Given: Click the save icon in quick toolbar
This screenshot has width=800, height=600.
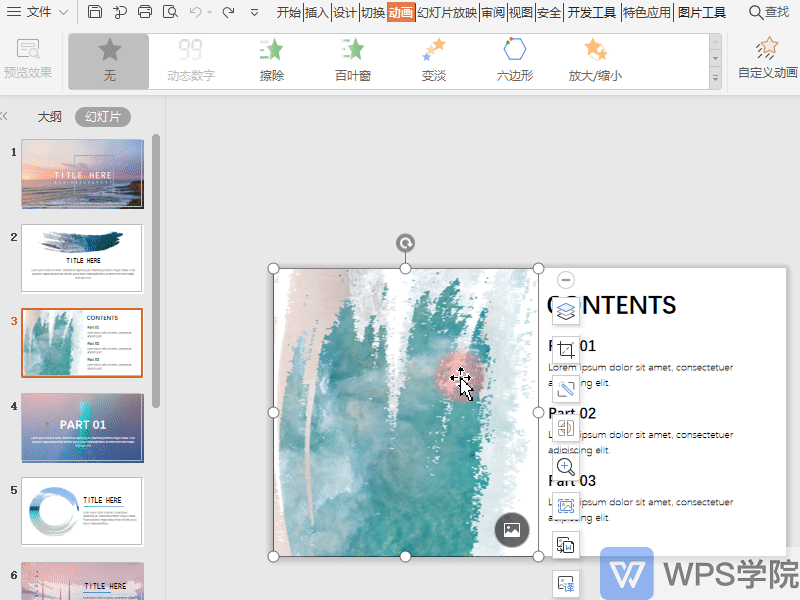Looking at the screenshot, I should point(95,12).
